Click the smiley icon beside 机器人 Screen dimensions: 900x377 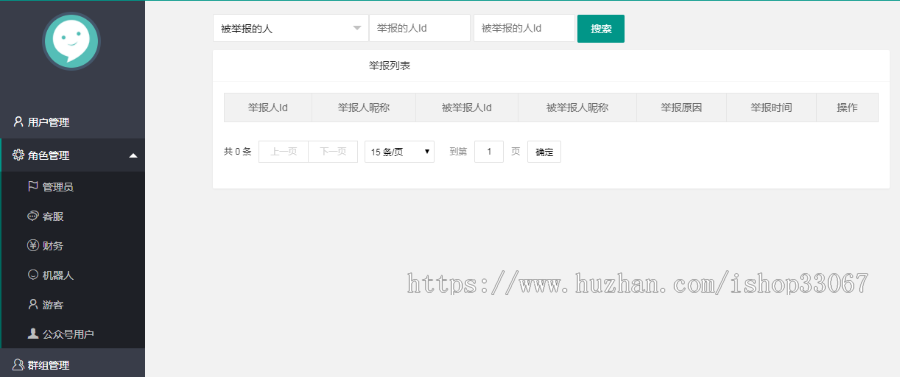(x=33, y=275)
